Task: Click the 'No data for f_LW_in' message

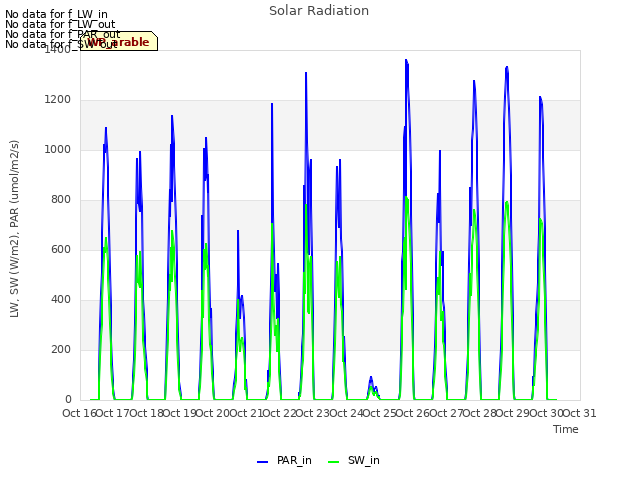Action: [56, 14]
